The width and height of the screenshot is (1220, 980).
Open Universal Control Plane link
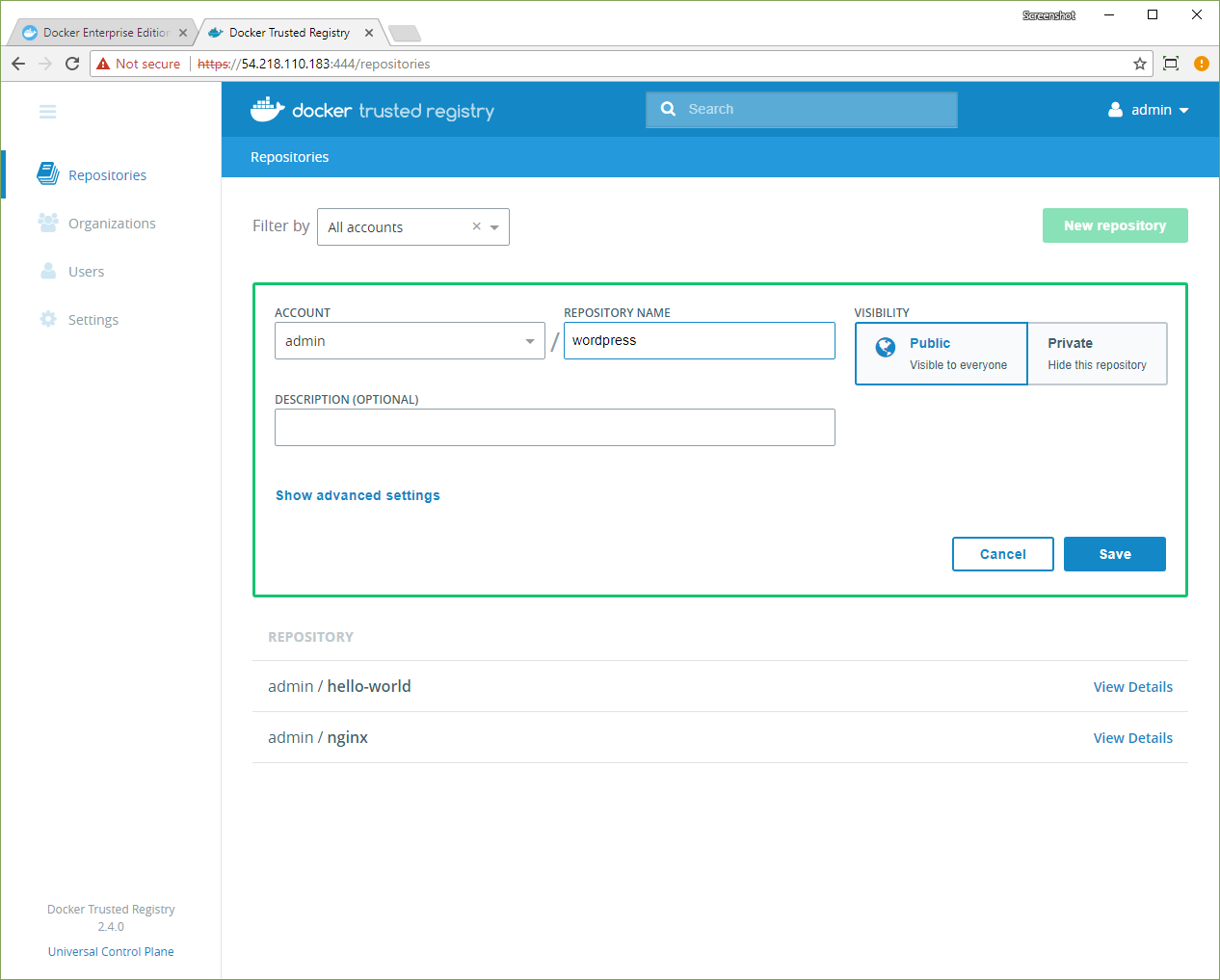pos(111,952)
